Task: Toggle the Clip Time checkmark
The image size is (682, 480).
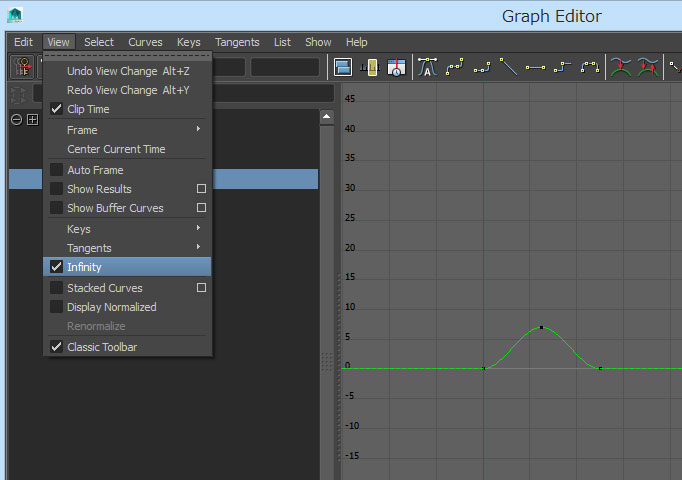Action: pos(56,109)
